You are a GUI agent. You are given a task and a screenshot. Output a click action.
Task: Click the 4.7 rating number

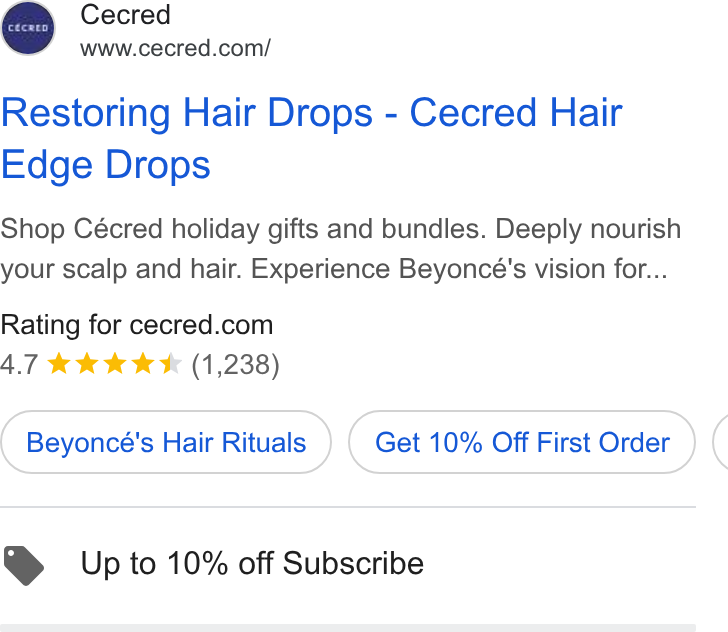click(x=19, y=365)
